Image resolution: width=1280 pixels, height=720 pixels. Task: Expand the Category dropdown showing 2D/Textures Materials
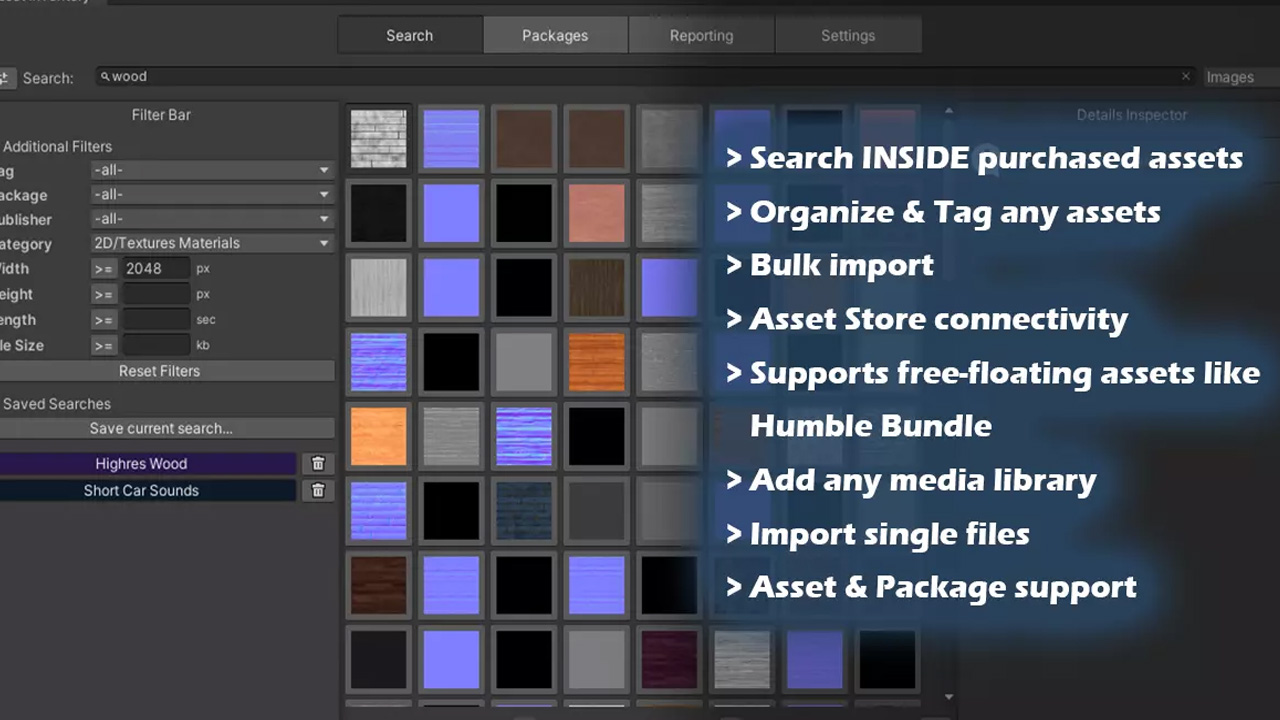(x=212, y=243)
